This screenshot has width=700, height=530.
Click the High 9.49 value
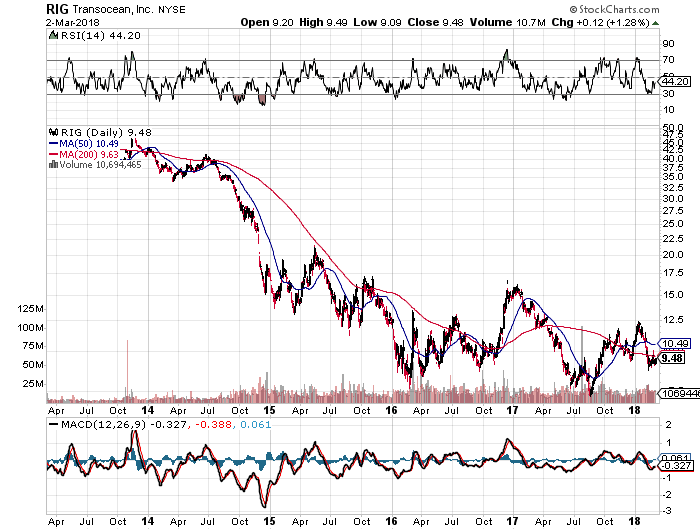[x=323, y=22]
